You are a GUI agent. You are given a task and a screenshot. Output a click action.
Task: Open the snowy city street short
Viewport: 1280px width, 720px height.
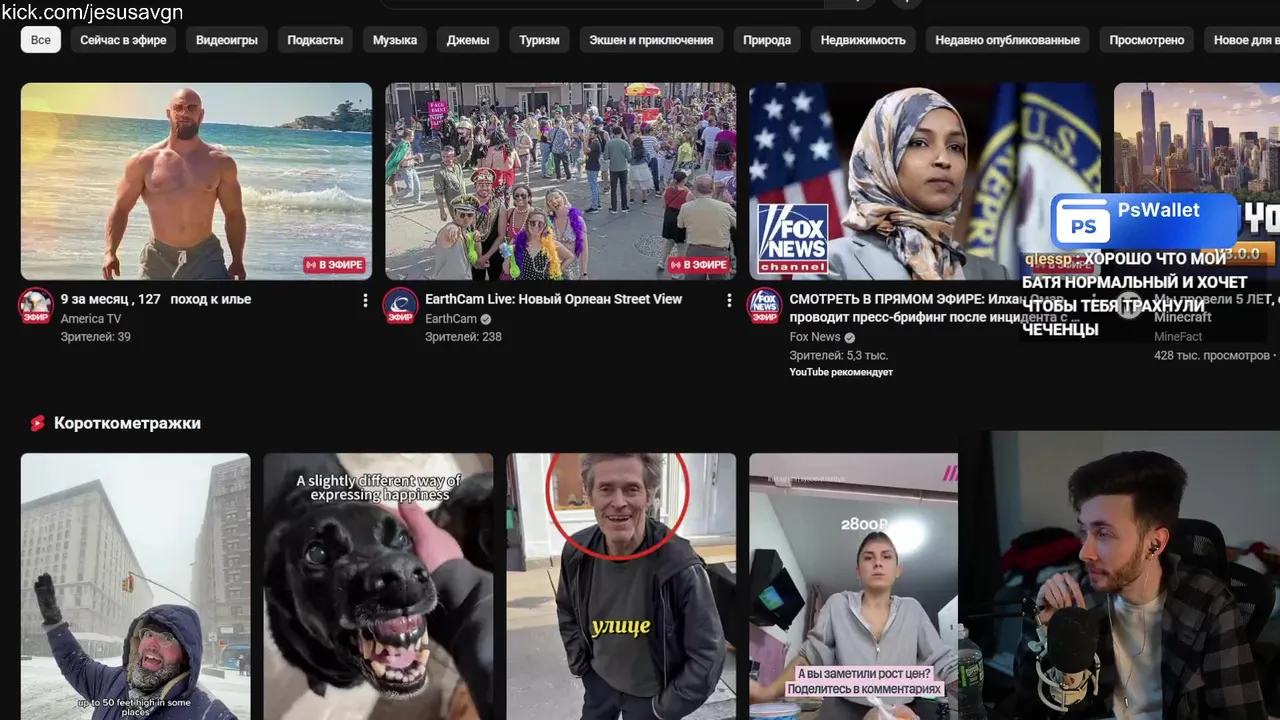tap(136, 586)
